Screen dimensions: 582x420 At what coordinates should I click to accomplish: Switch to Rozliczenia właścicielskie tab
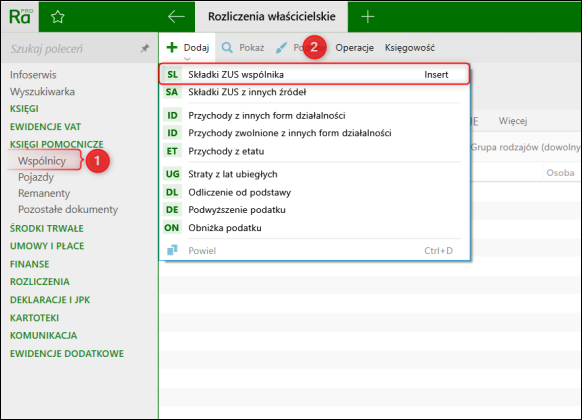(x=271, y=17)
